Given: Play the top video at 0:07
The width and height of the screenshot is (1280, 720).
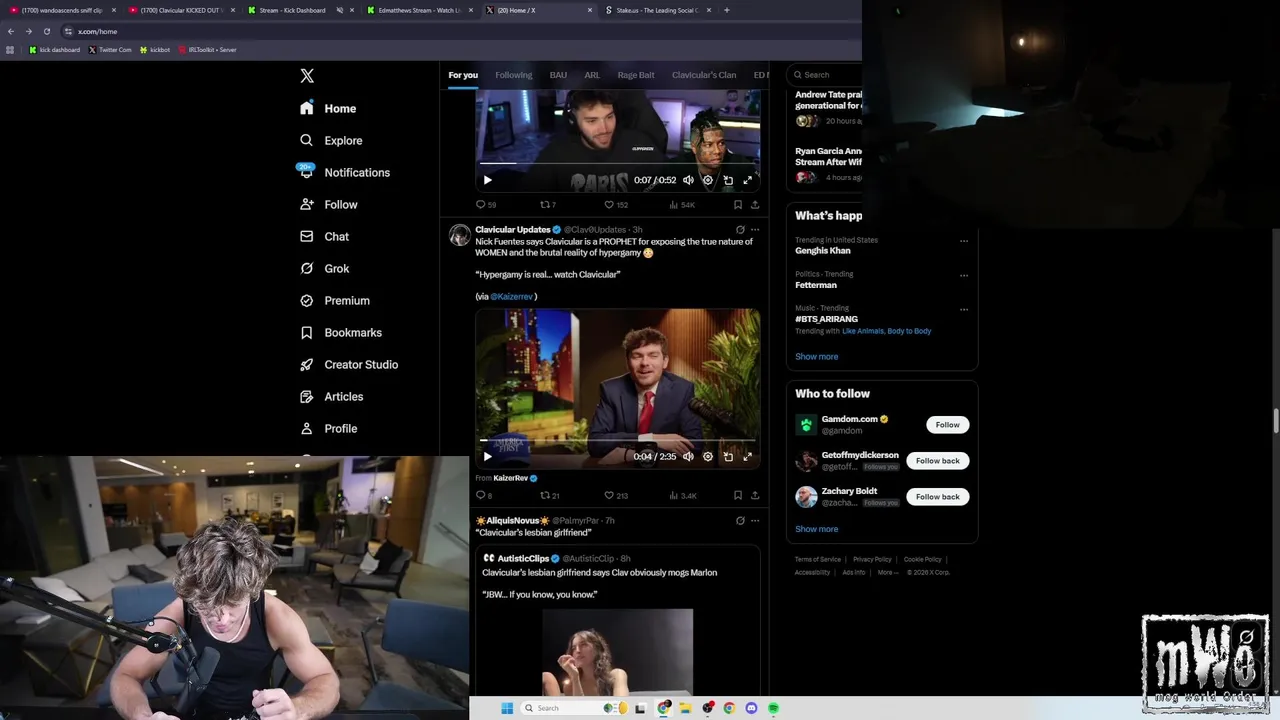Looking at the screenshot, I should tap(487, 180).
